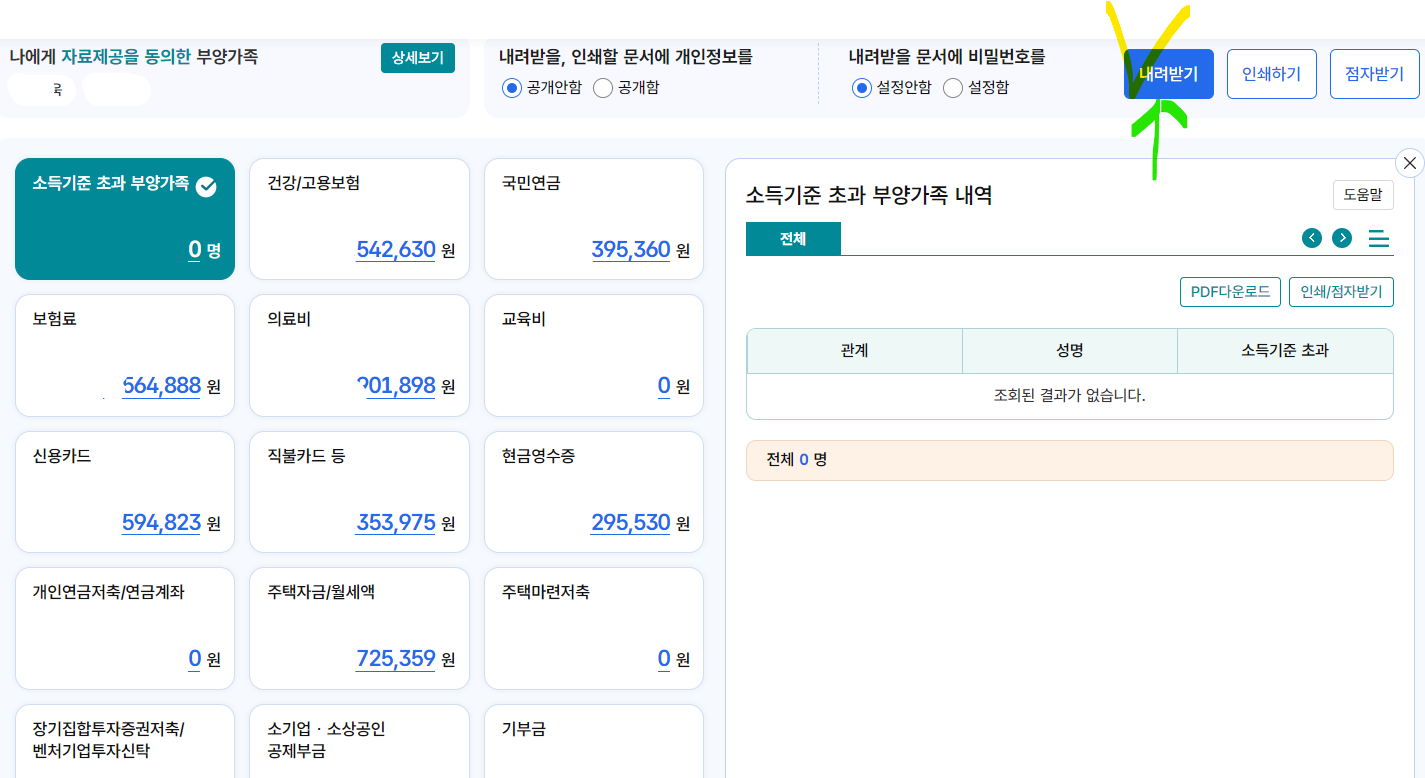
Task: Open 상세보기 for dependents
Action: tap(418, 58)
